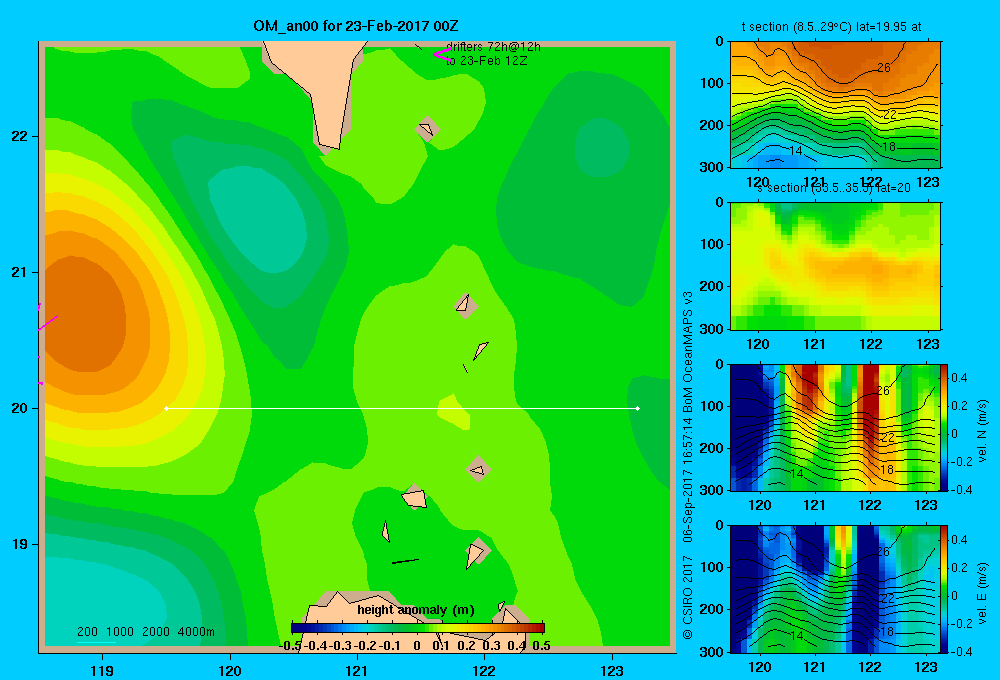1000x680 pixels.
Task: Open the temperature section plot
Action: coord(835,105)
